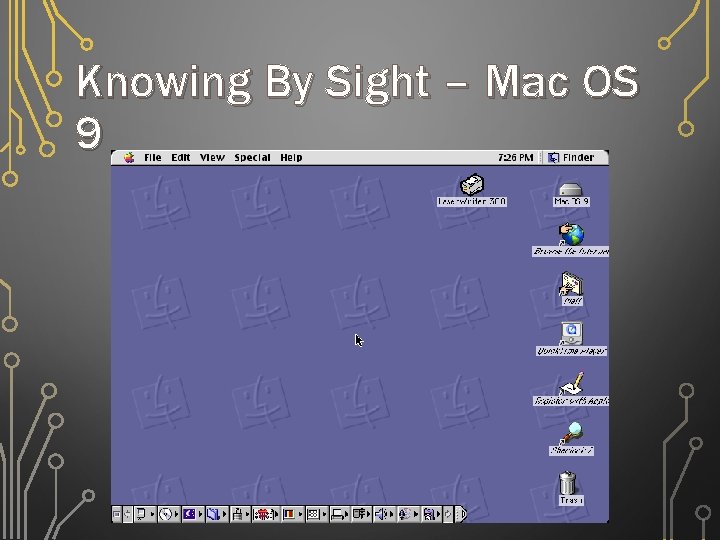Open the printer selector module
Viewport: 720px width, 540px height.
[x=340, y=514]
